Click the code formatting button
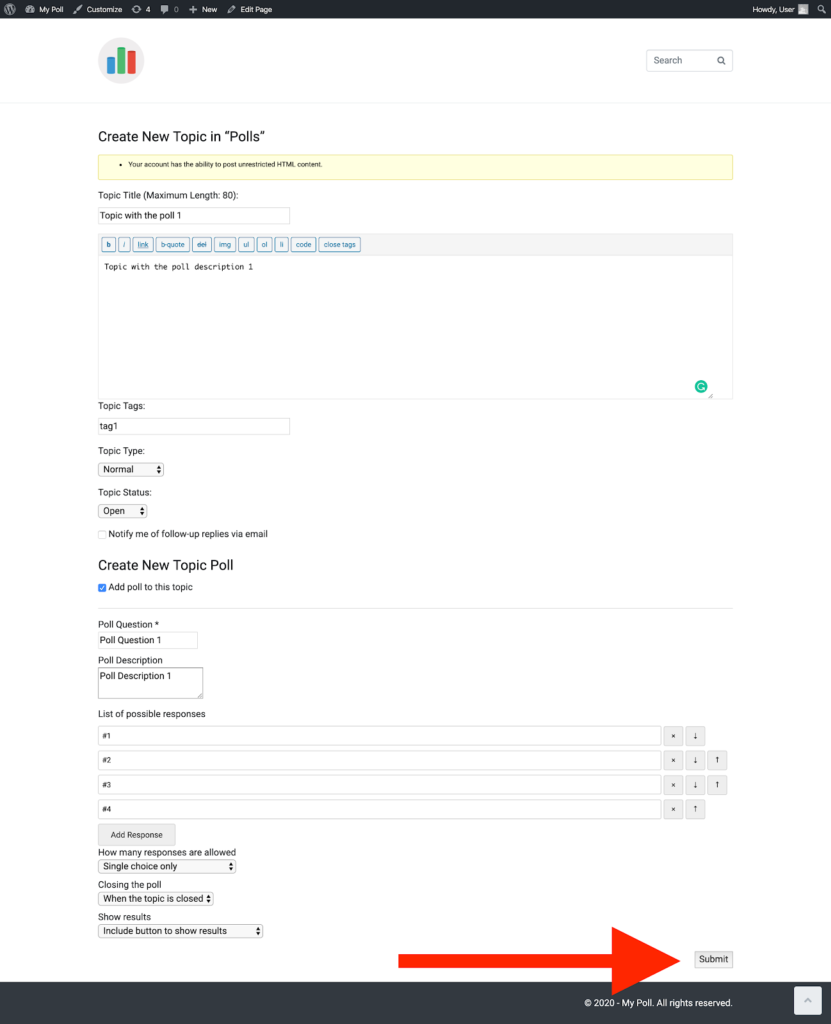Viewport: 831px width, 1024px height. tap(302, 244)
